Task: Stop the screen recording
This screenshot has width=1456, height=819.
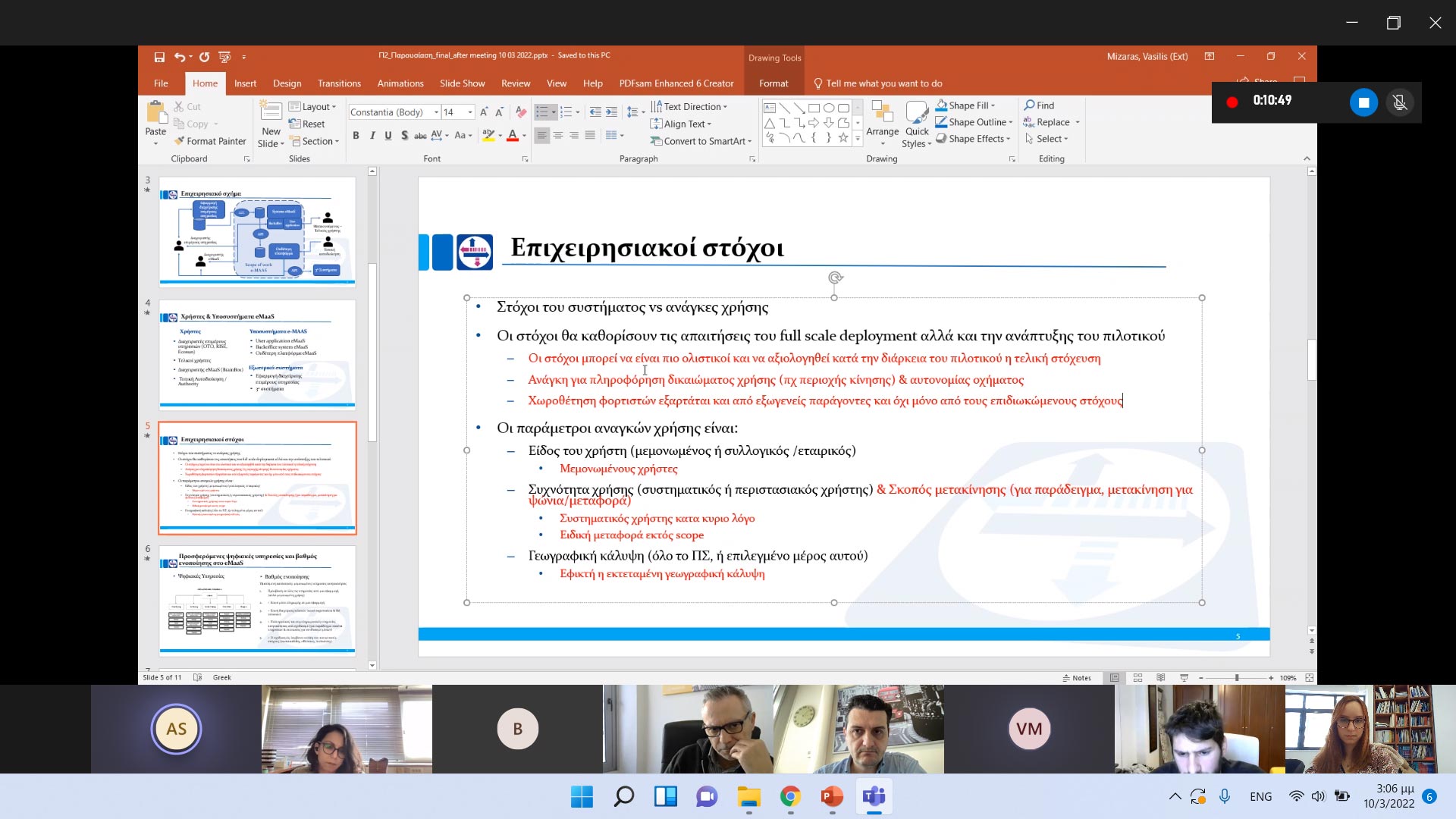Action: [x=1363, y=102]
